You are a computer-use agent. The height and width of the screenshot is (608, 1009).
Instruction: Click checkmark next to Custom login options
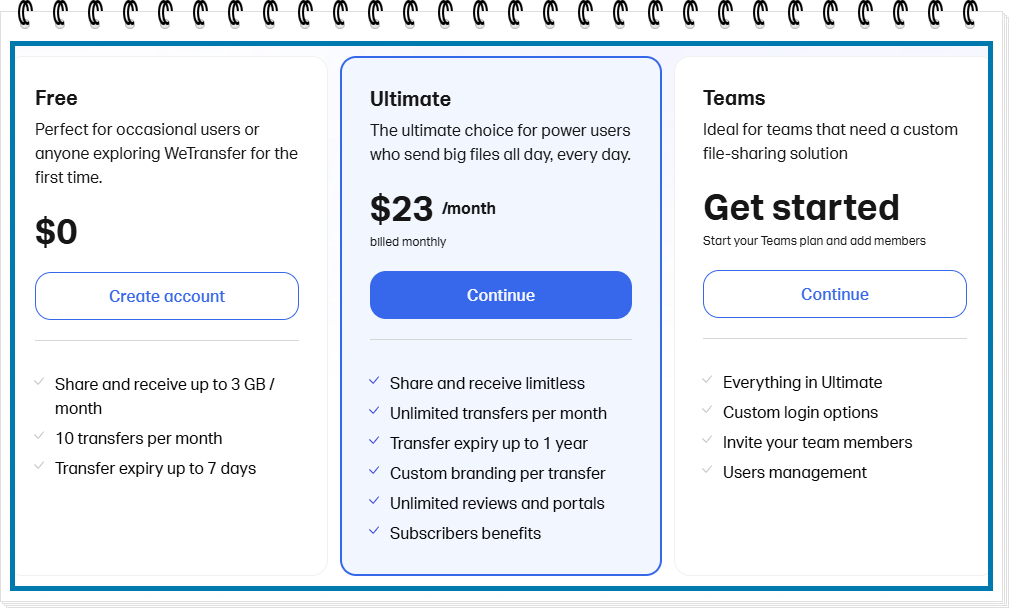pos(707,410)
